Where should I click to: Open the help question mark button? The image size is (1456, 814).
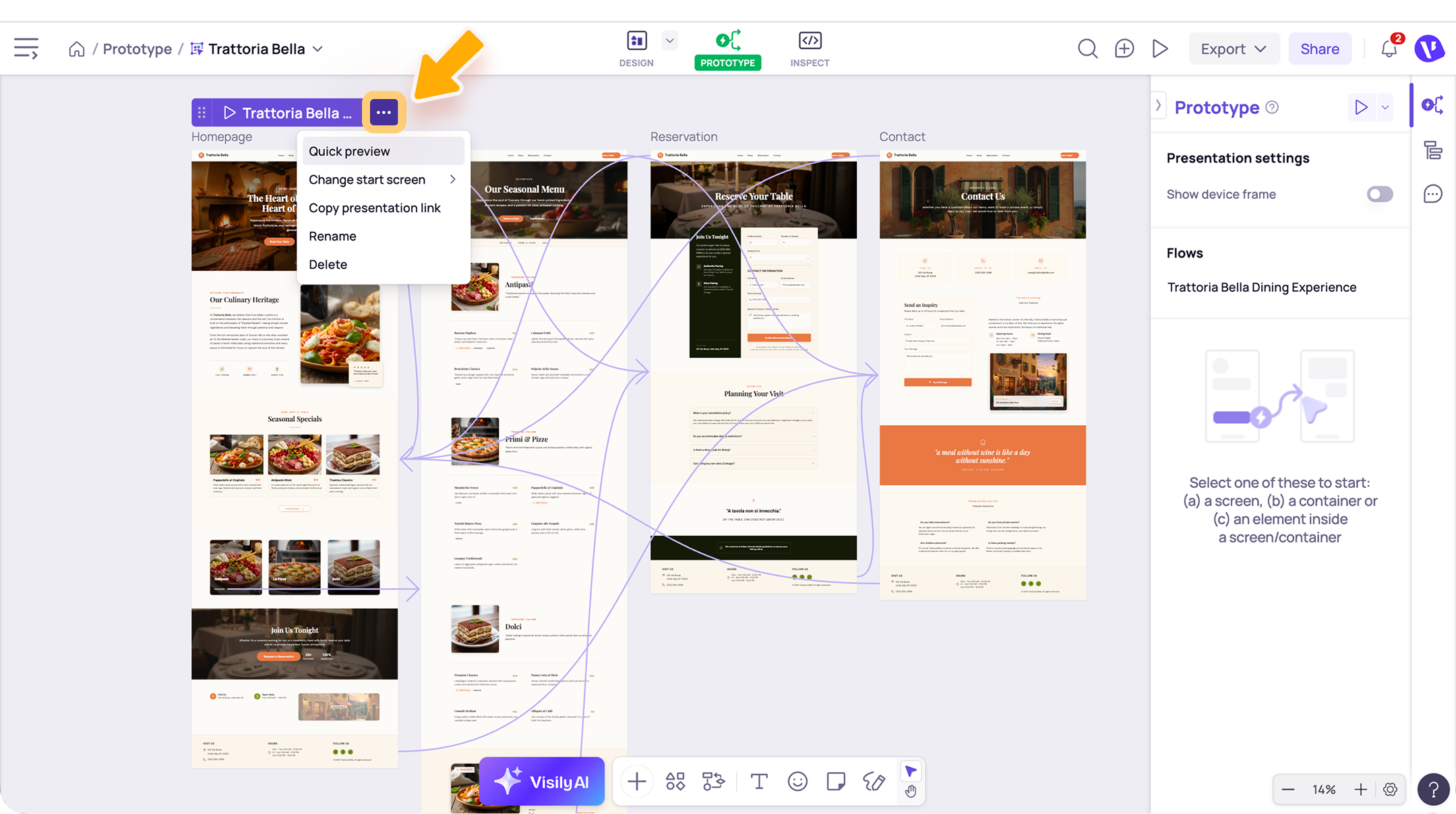(1433, 790)
